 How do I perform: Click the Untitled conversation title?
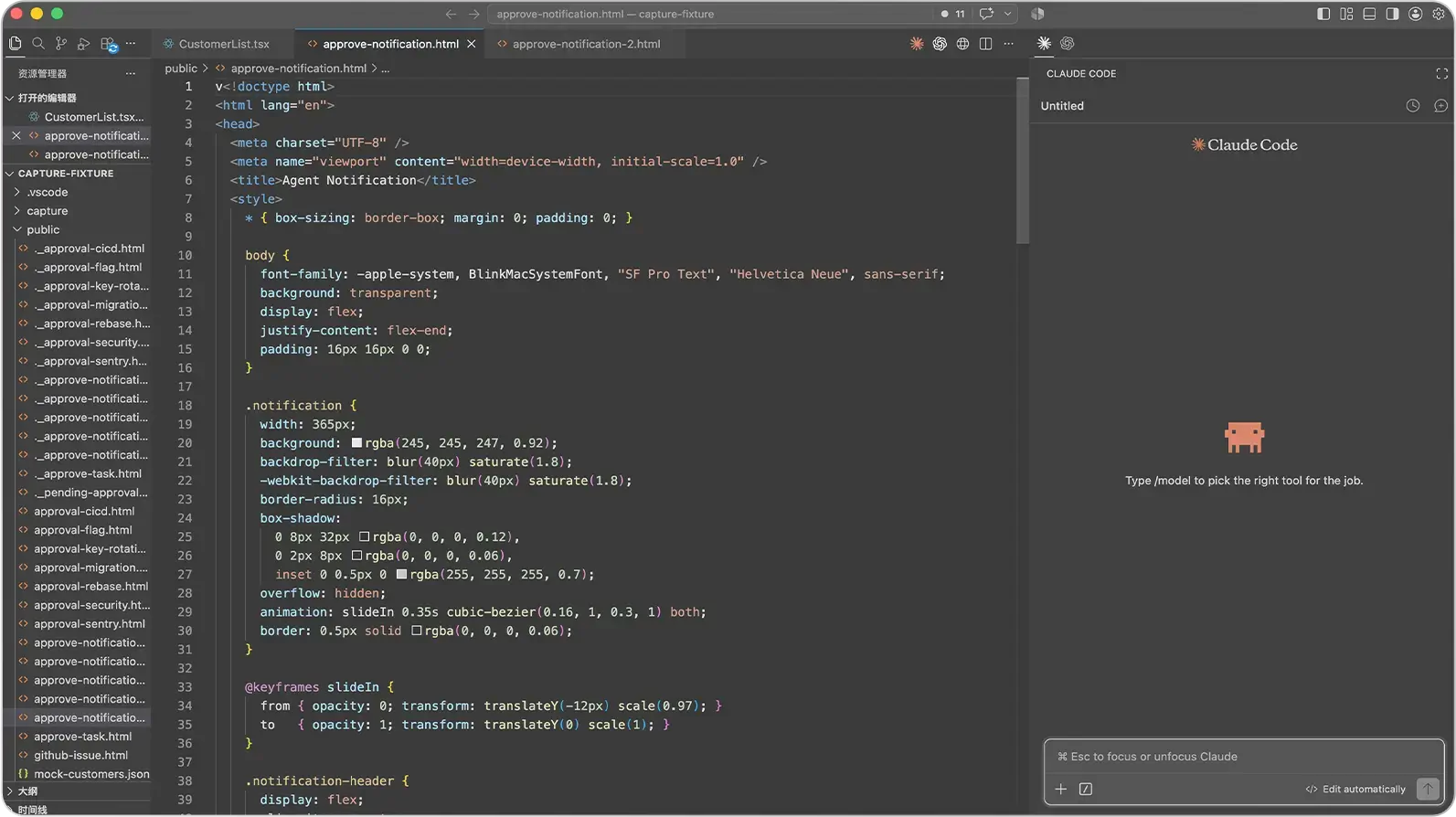click(x=1062, y=106)
